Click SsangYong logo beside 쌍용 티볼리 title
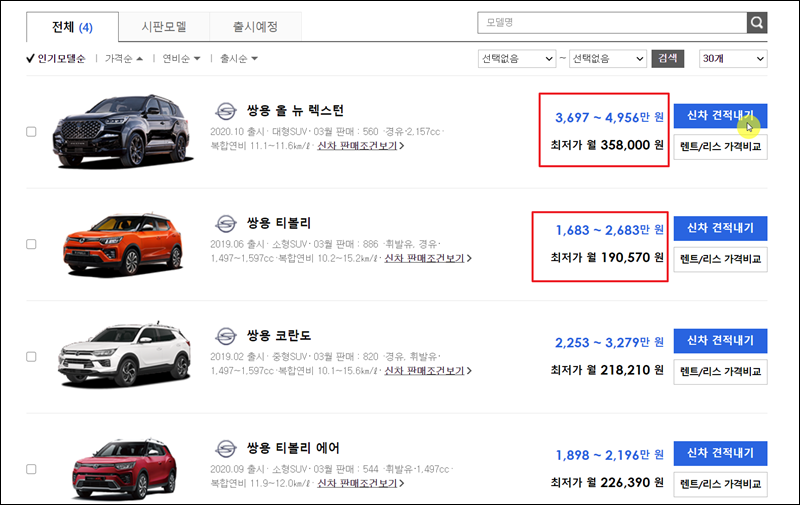The image size is (800, 505). (x=226, y=223)
